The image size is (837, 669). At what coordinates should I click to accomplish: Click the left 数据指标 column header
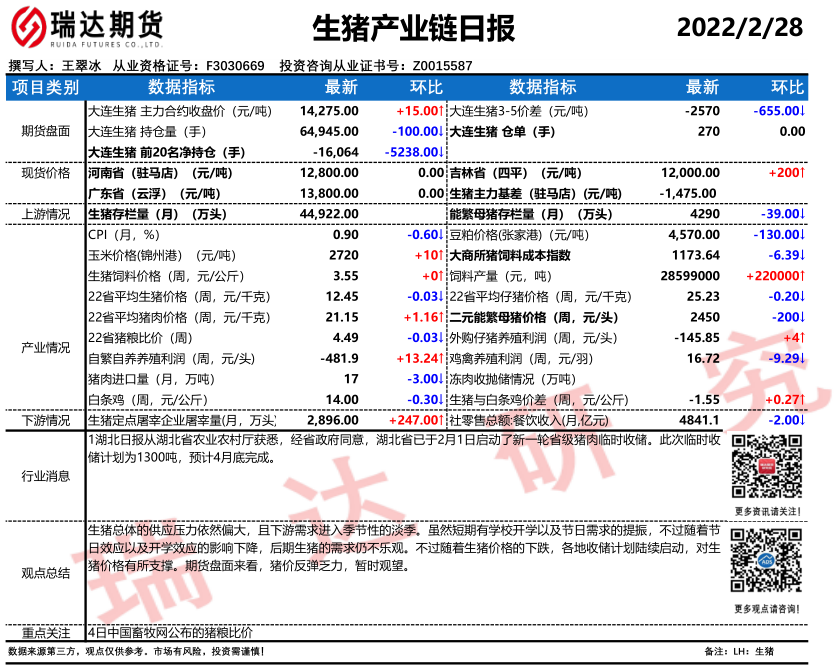tap(181, 87)
